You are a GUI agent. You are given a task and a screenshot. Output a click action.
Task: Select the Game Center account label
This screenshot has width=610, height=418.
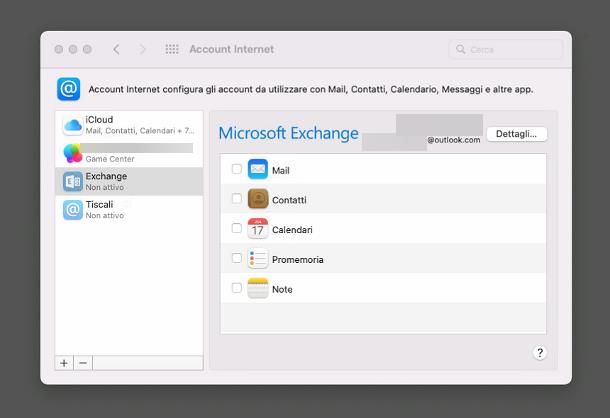[110, 159]
